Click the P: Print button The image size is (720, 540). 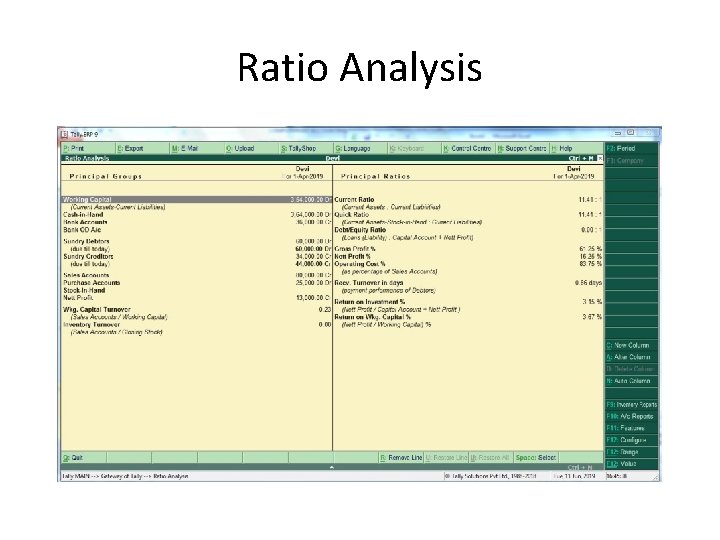pos(88,148)
